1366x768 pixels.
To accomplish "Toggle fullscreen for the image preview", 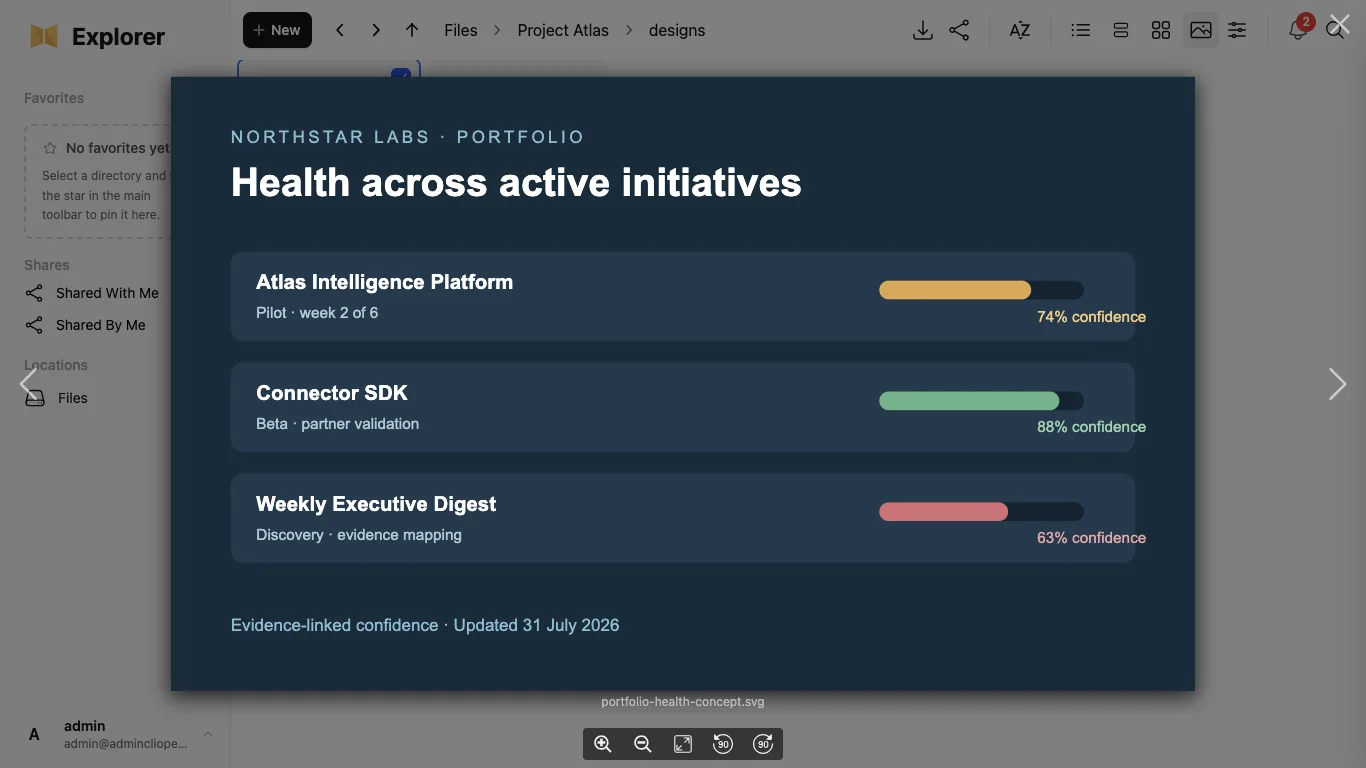I will pos(683,744).
